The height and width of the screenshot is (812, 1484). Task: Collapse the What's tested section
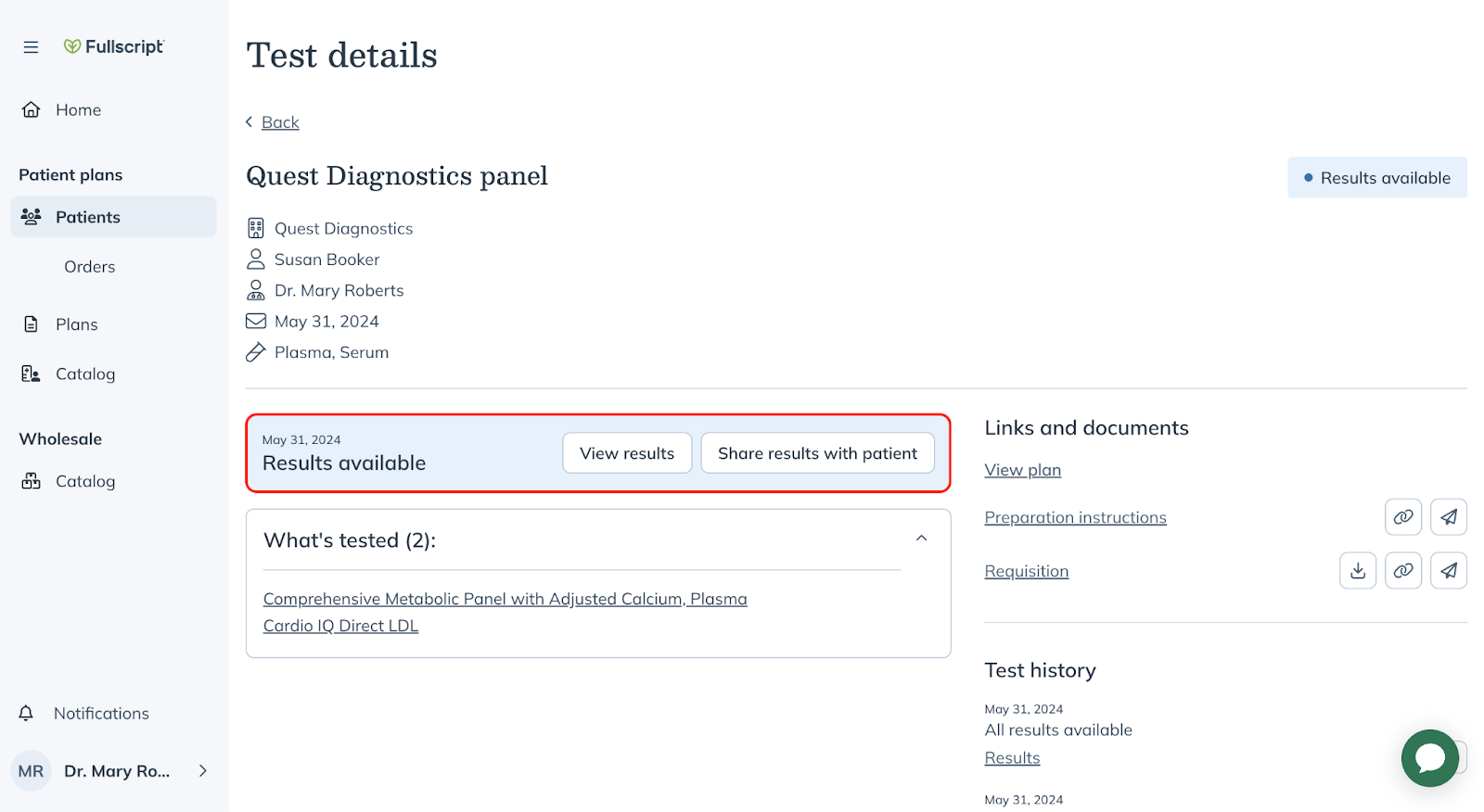(921, 539)
